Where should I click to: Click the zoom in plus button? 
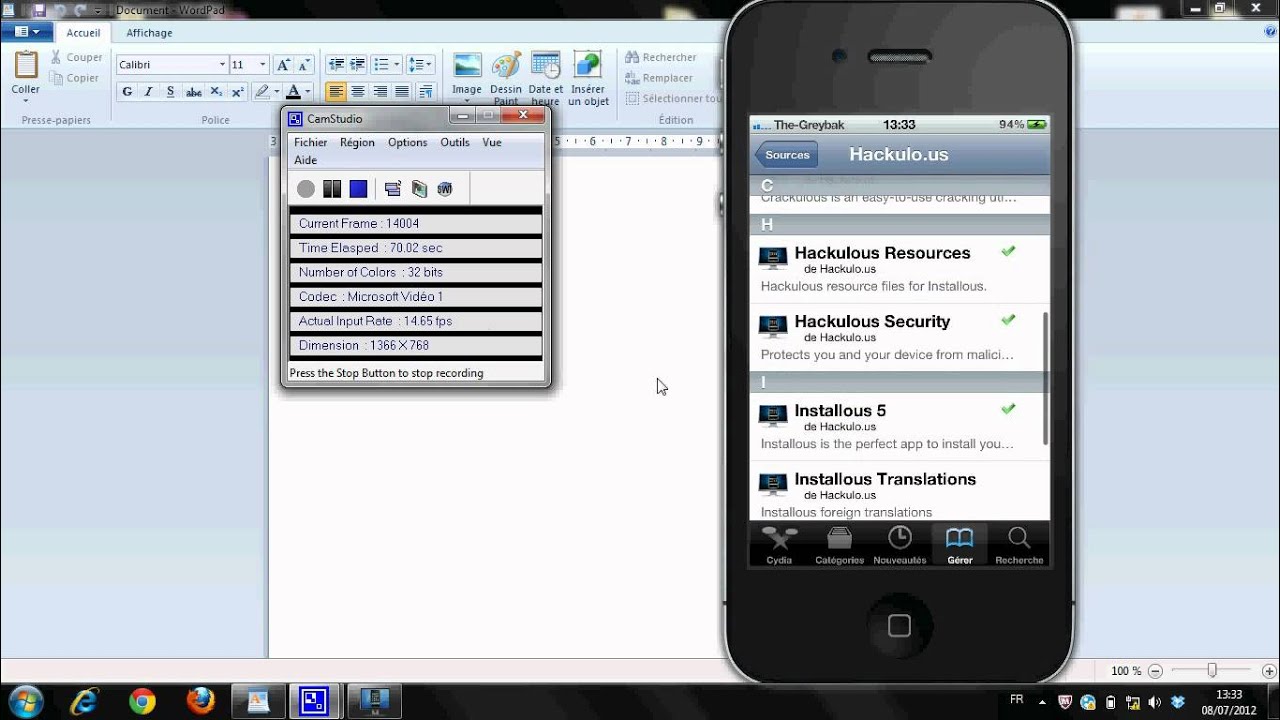[1267, 671]
